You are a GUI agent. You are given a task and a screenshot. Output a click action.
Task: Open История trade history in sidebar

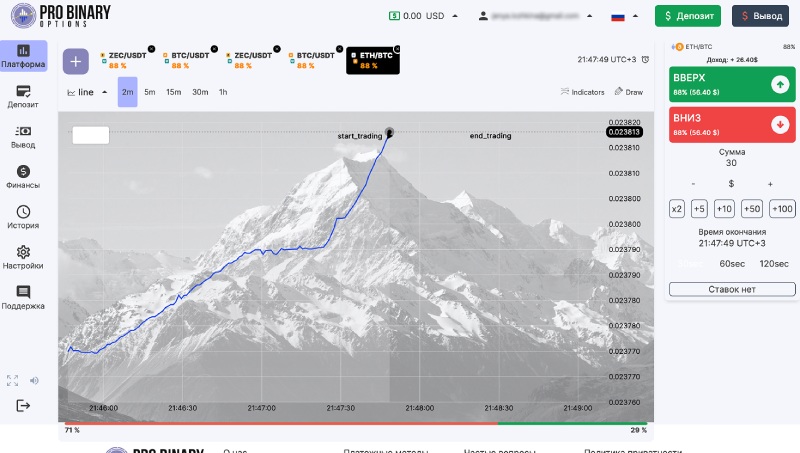click(x=23, y=217)
